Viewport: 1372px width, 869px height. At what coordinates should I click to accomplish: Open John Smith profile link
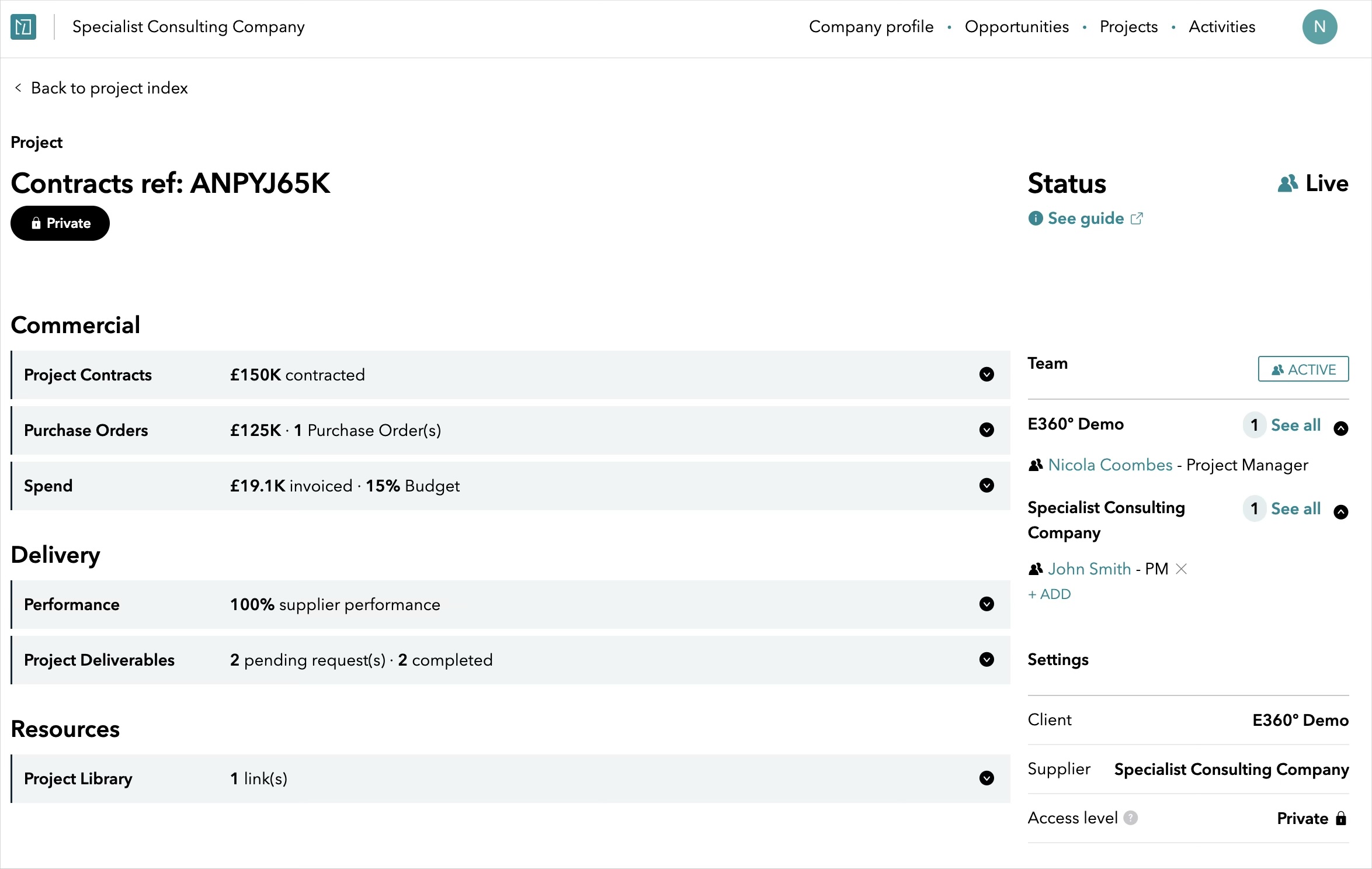point(1089,569)
